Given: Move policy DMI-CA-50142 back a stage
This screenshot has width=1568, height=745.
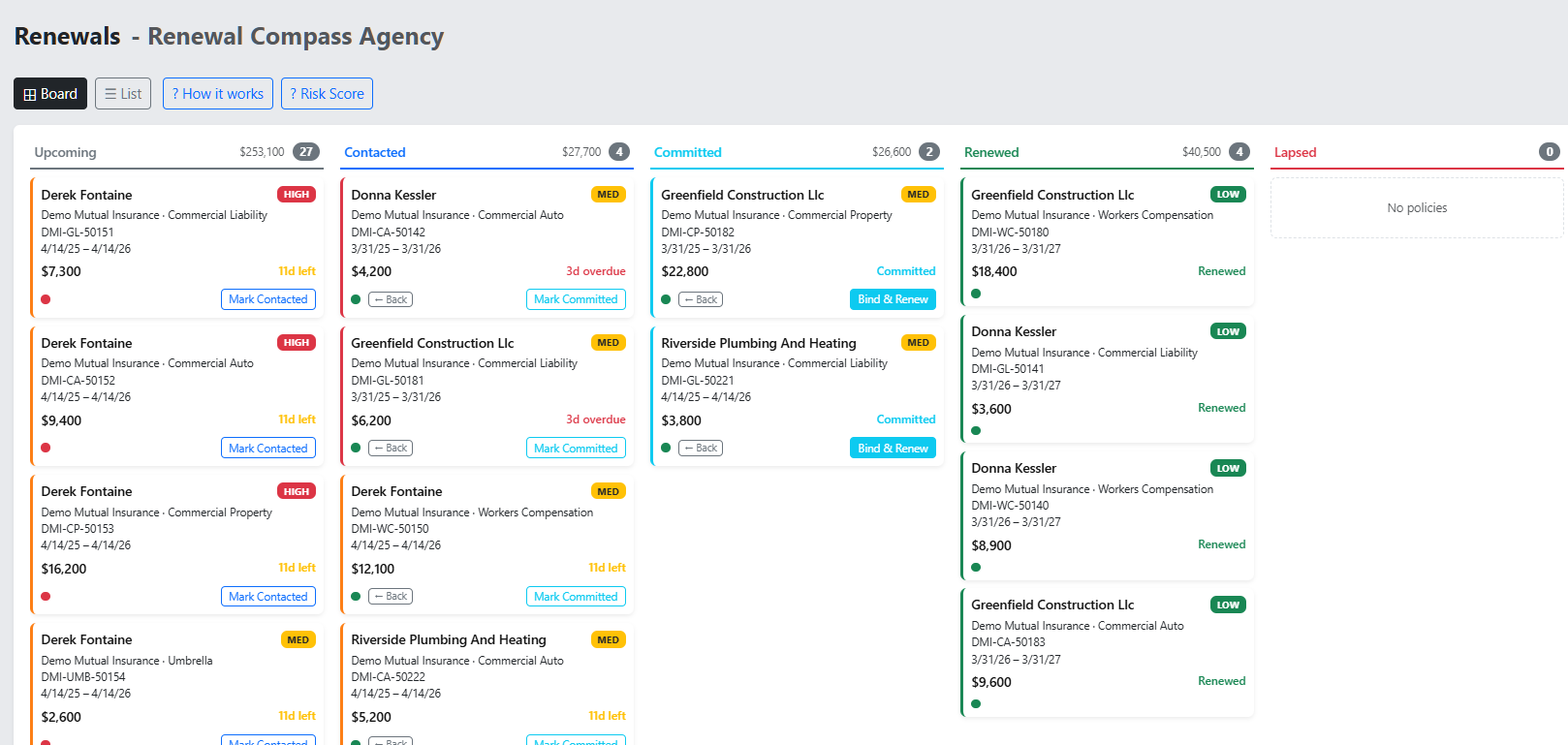Looking at the screenshot, I should click(391, 299).
